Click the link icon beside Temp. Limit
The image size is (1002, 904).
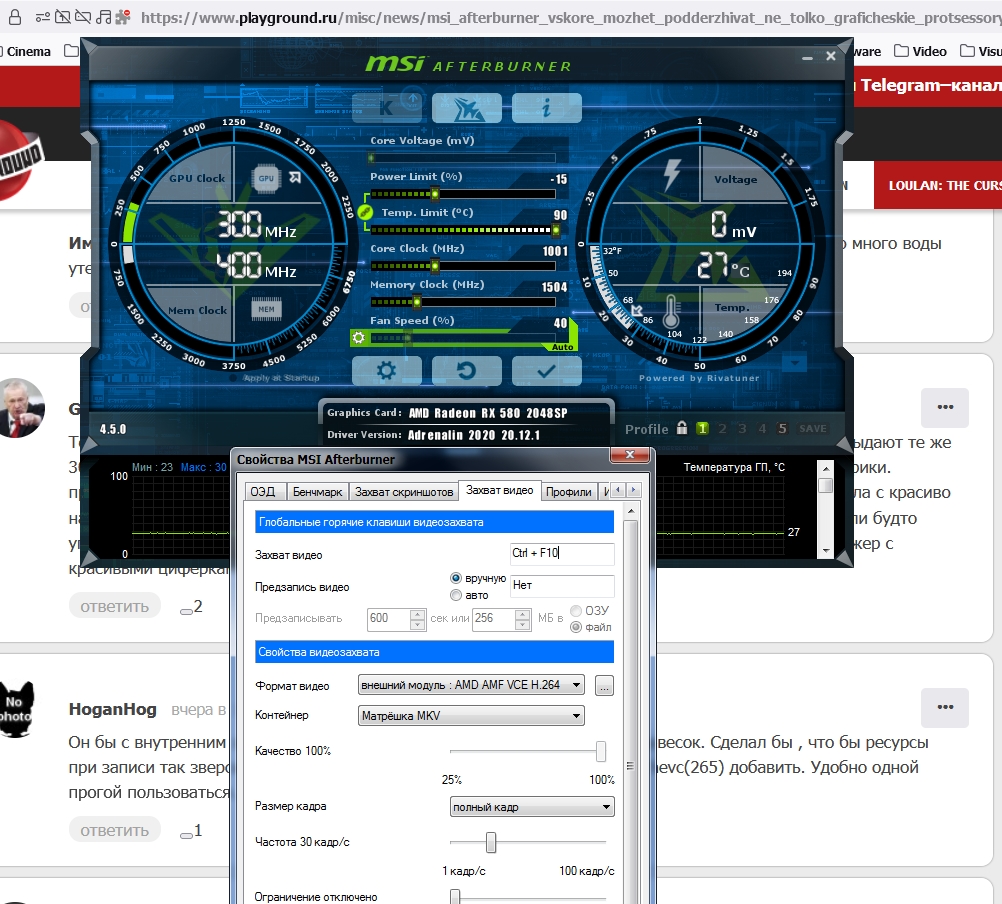pyautogui.click(x=364, y=213)
